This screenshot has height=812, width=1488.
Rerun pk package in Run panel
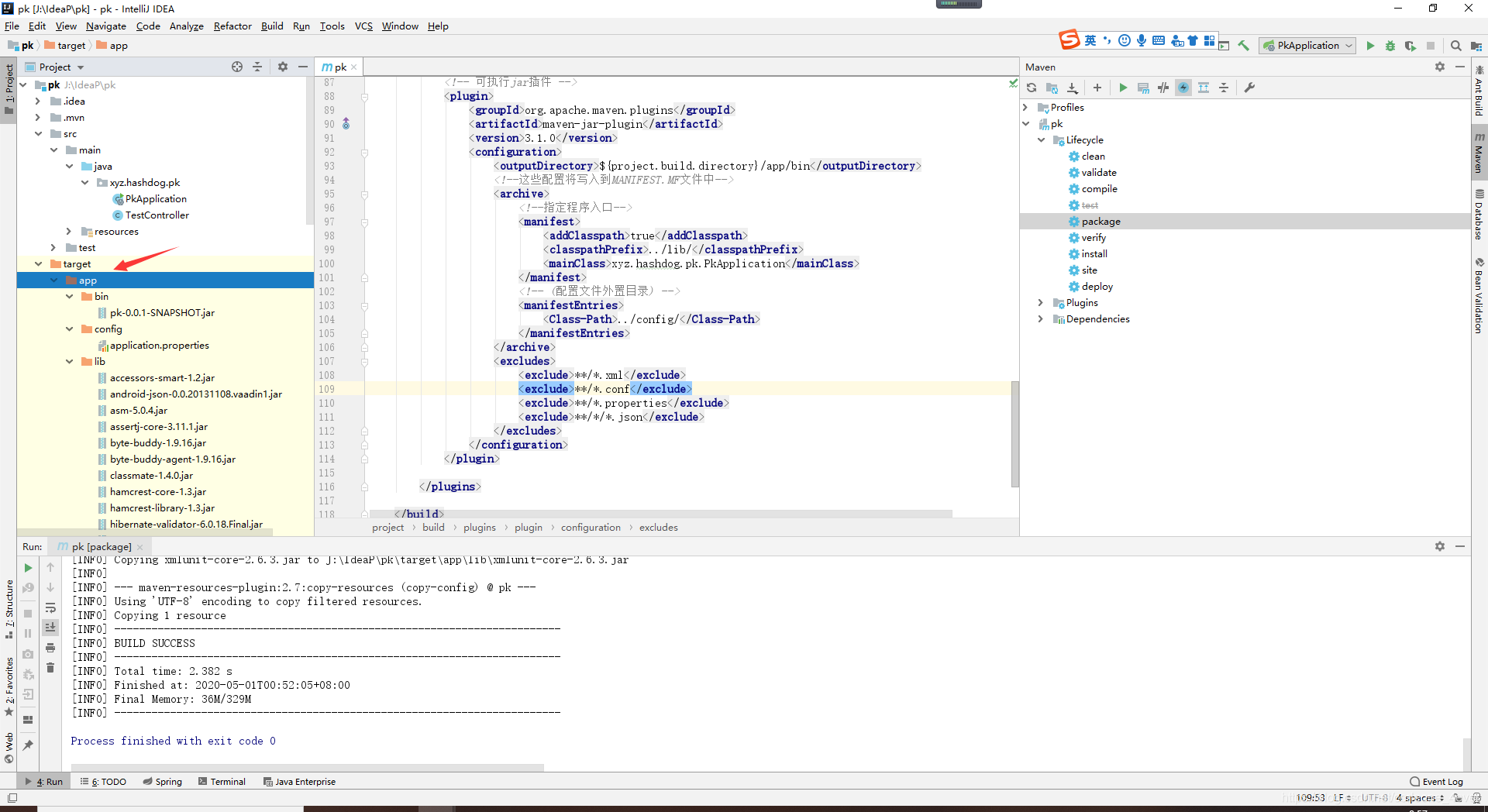pos(29,568)
